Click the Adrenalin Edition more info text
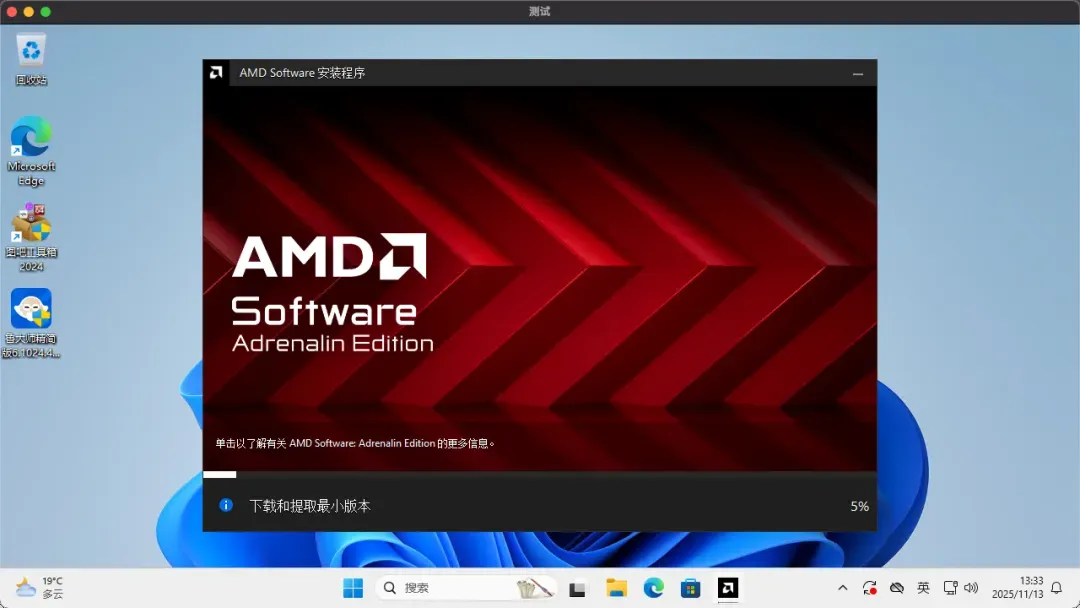The height and width of the screenshot is (608, 1080). click(355, 443)
